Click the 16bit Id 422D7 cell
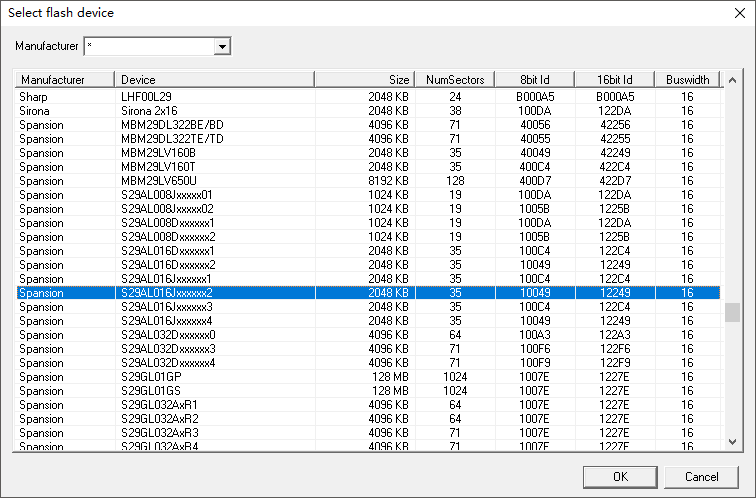The height and width of the screenshot is (498, 756). pyautogui.click(x=615, y=181)
